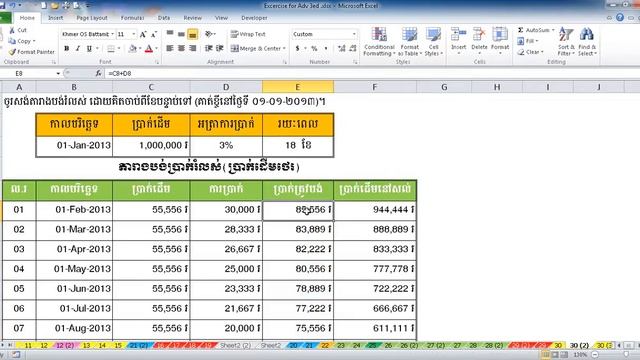Click the Accounting dollar format icon
Image resolution: width=640 pixels, height=360 pixels.
click(297, 49)
